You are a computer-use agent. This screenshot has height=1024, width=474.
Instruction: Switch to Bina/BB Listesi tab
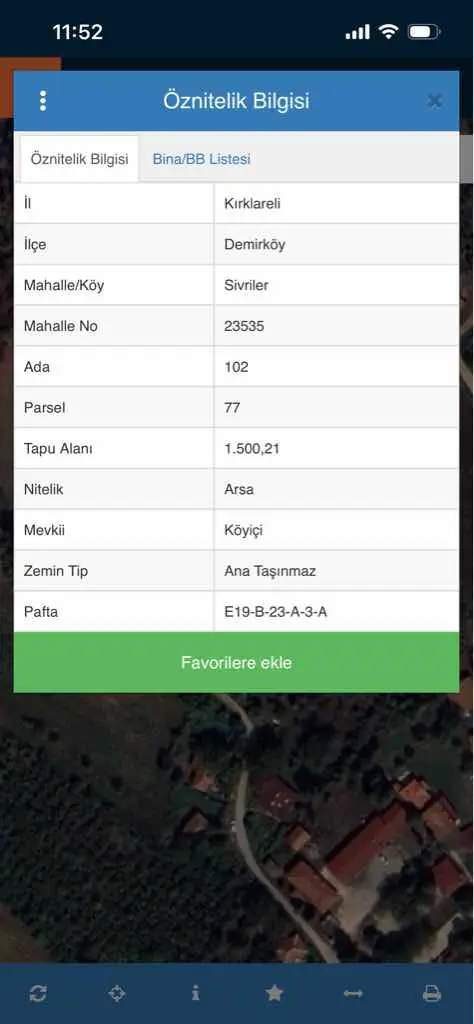[201, 159]
